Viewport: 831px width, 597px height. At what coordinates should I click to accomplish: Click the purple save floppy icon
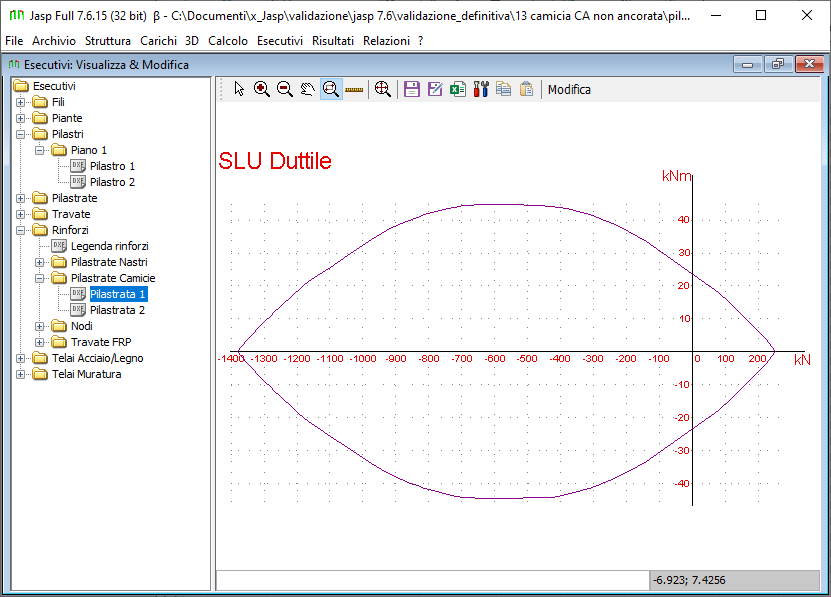[412, 89]
